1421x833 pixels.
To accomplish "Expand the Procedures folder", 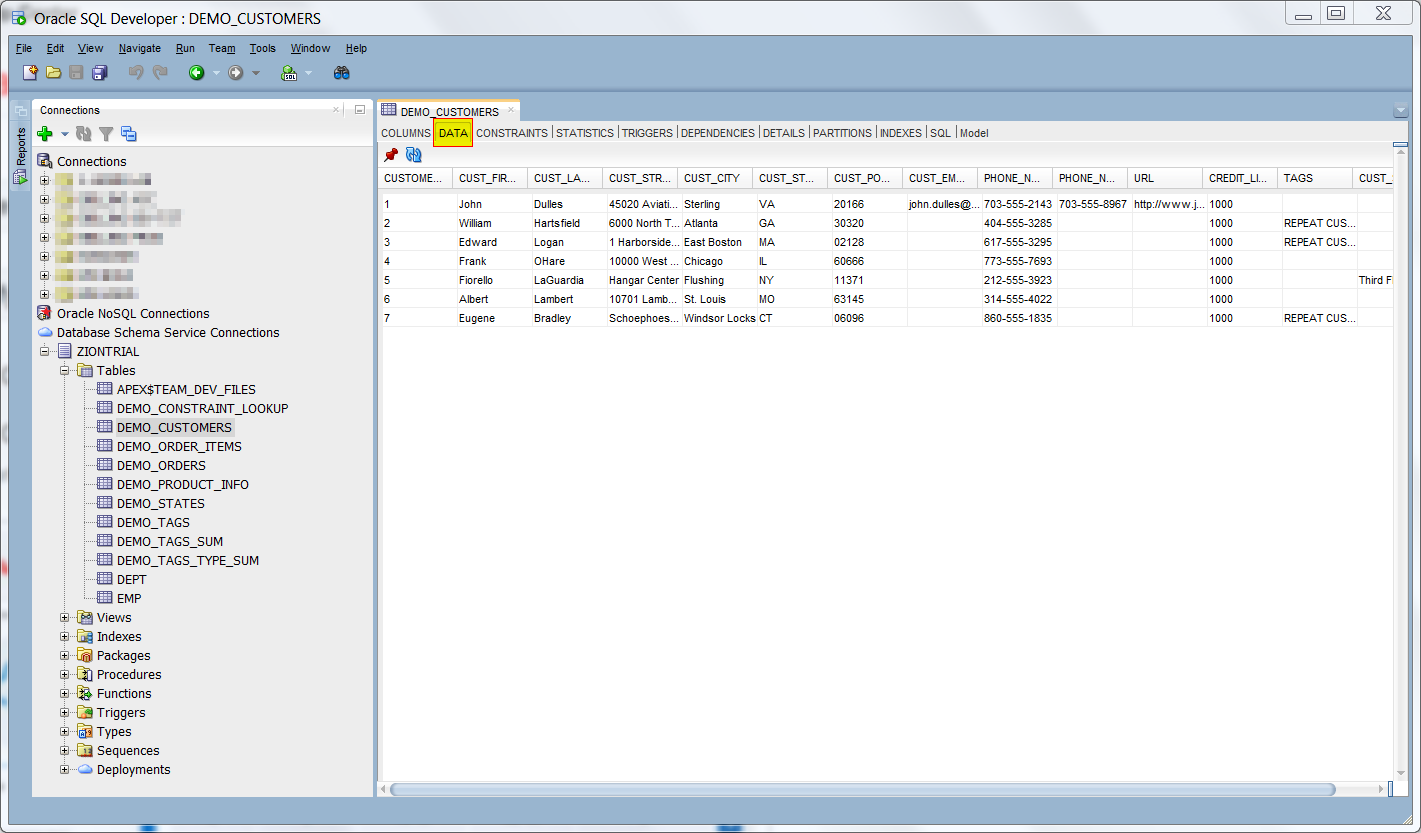I will (x=65, y=675).
